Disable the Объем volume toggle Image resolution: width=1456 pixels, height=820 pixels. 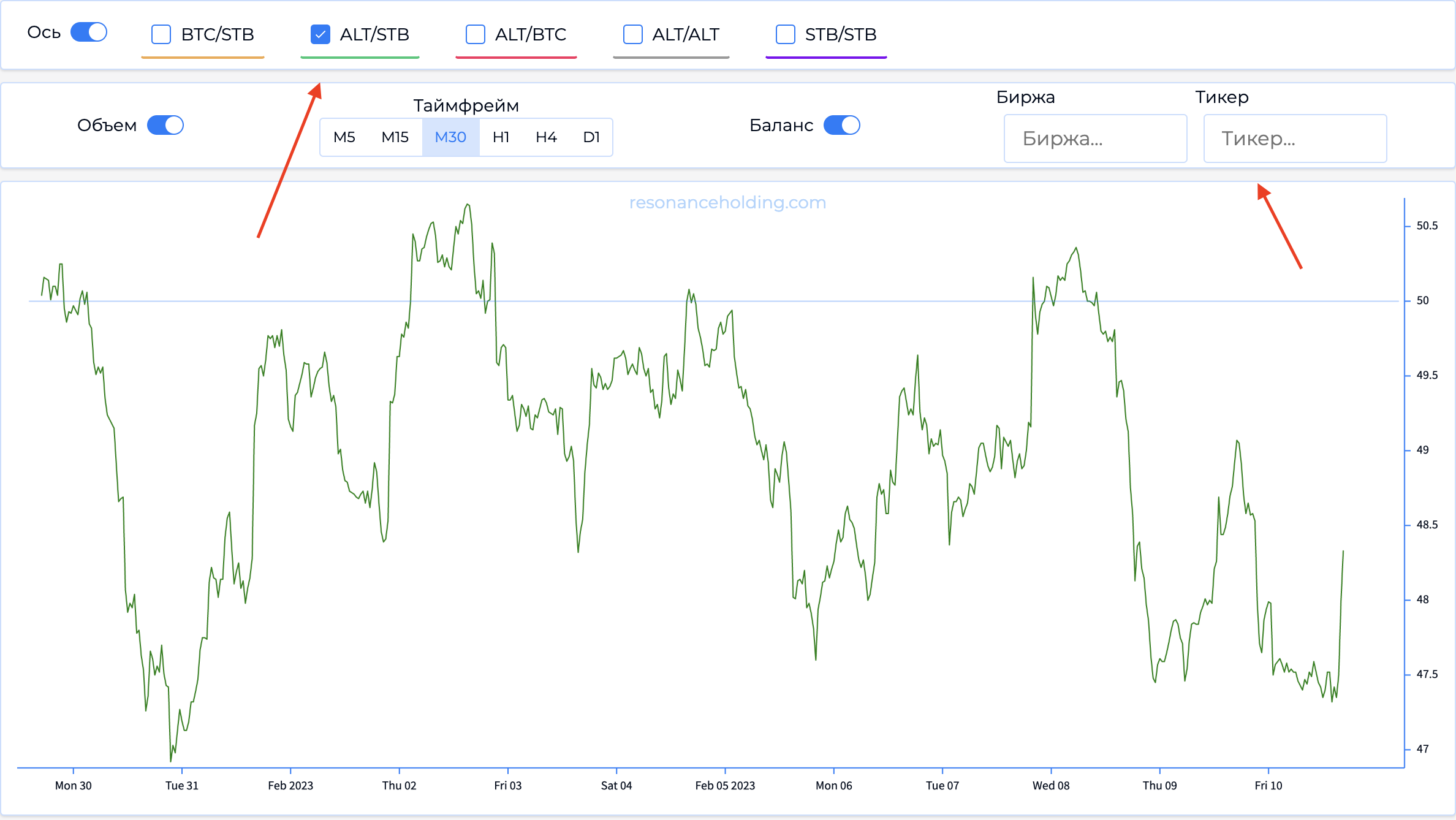tap(165, 125)
